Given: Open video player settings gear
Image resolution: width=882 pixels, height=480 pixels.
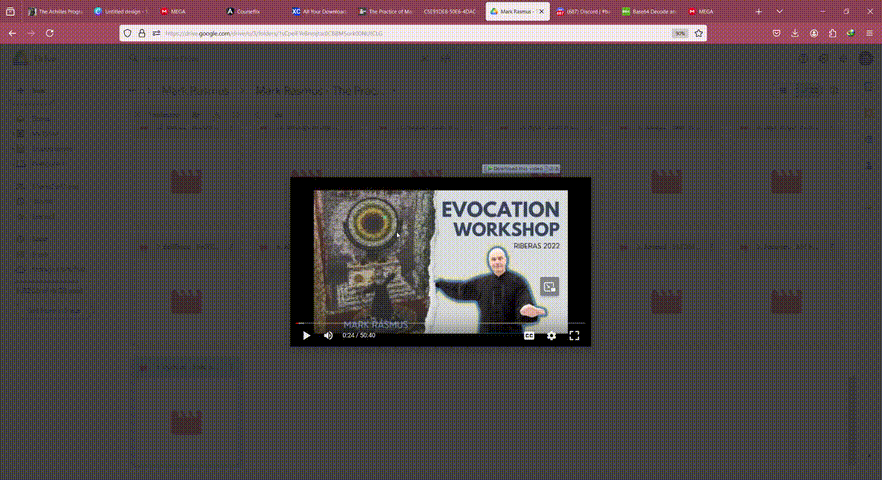Looking at the screenshot, I should [x=551, y=335].
